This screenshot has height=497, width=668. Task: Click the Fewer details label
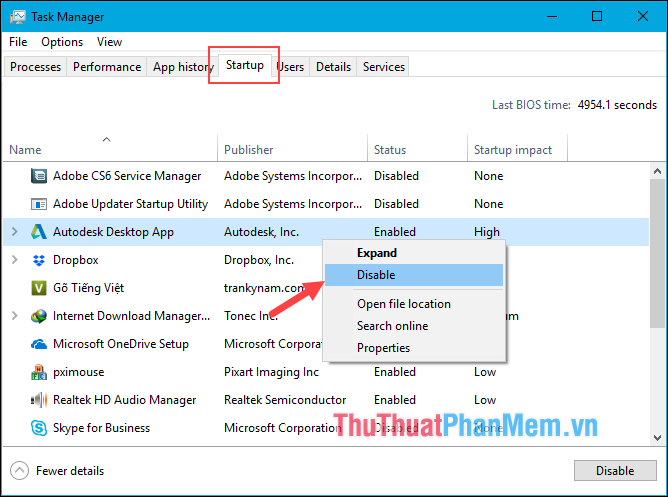(x=70, y=471)
